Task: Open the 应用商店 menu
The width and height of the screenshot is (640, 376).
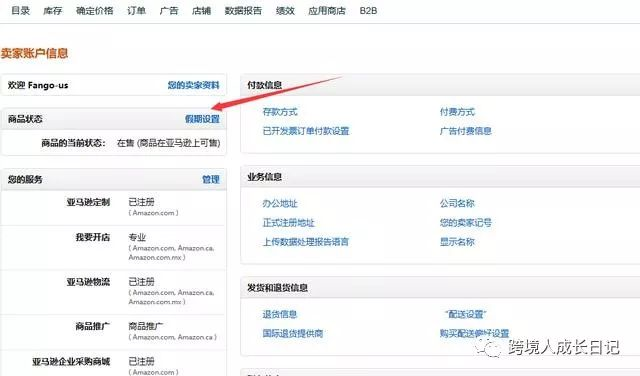Action: 327,11
